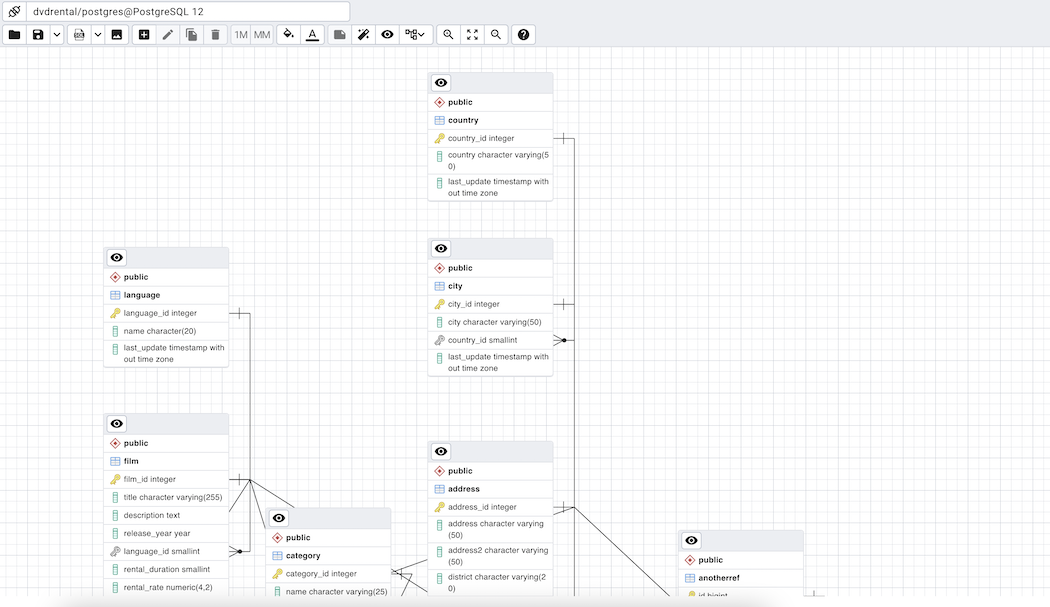Clone the selected table
This screenshot has height=607, width=1050.
point(191,34)
